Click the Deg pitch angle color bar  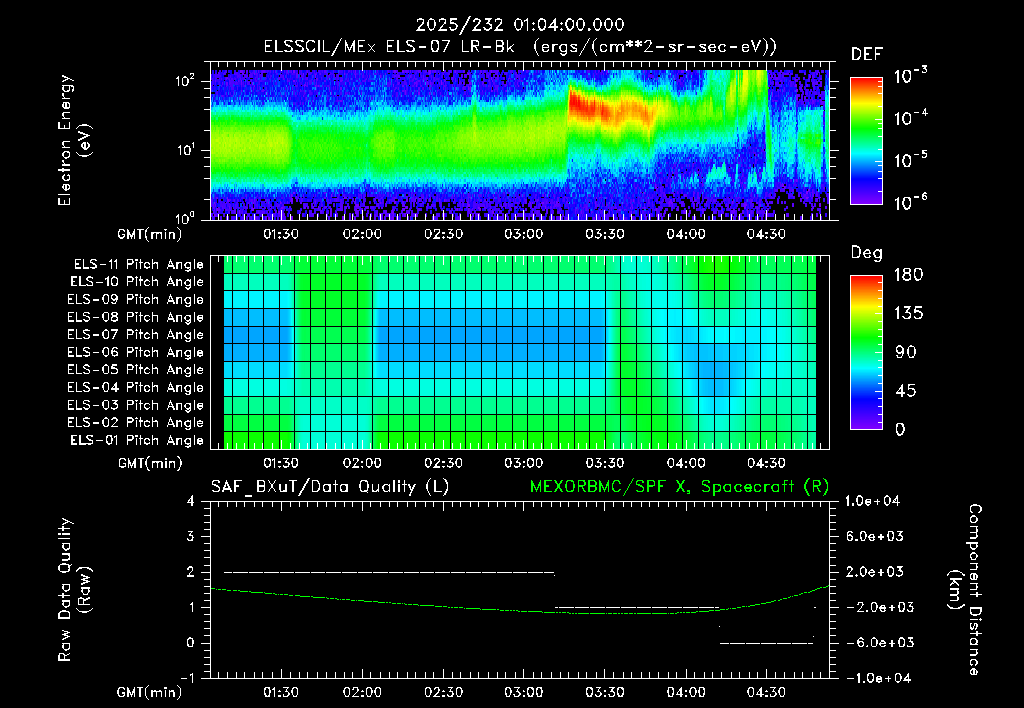click(x=866, y=353)
